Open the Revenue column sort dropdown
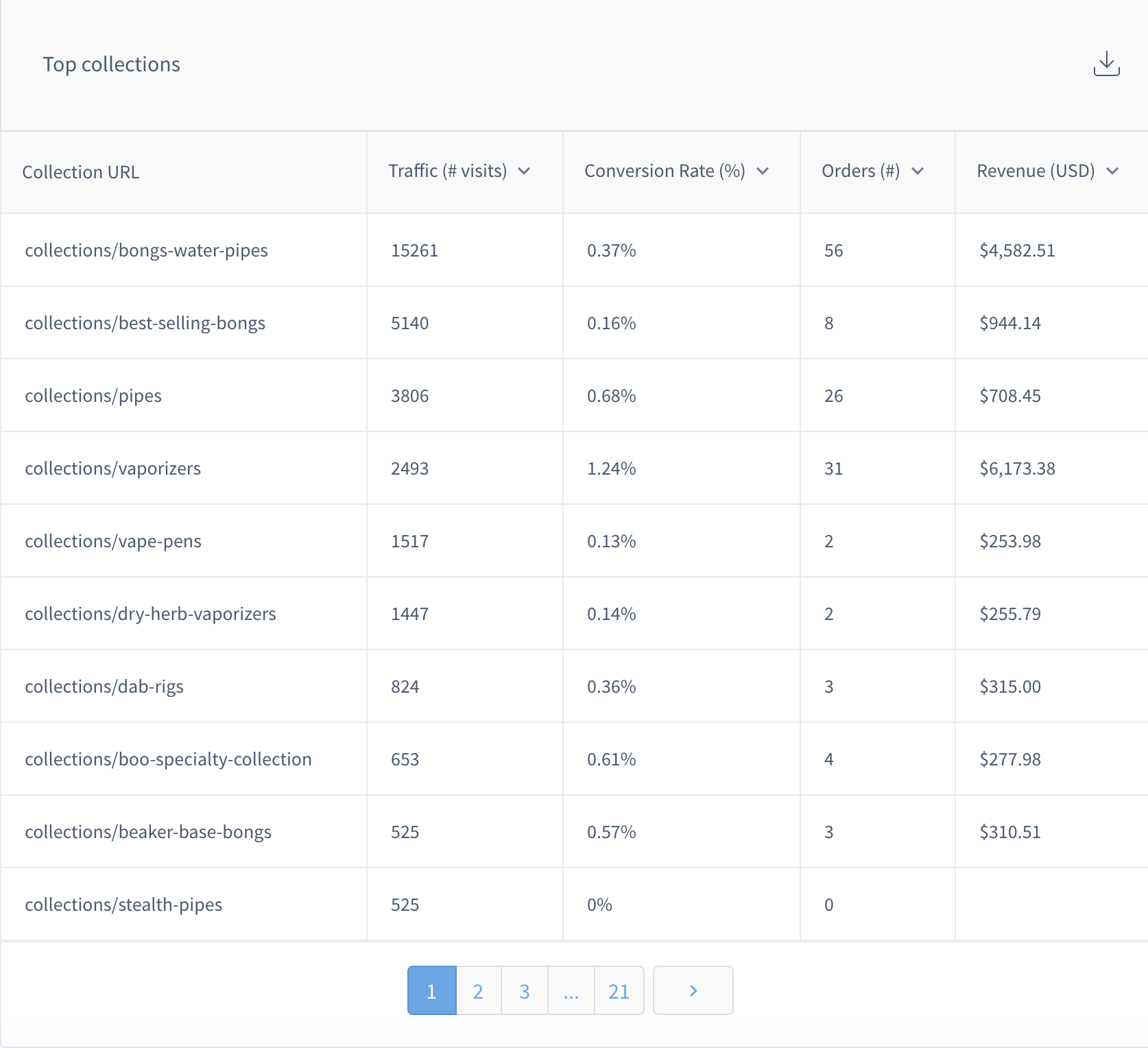The height and width of the screenshot is (1048, 1148). [x=1113, y=171]
